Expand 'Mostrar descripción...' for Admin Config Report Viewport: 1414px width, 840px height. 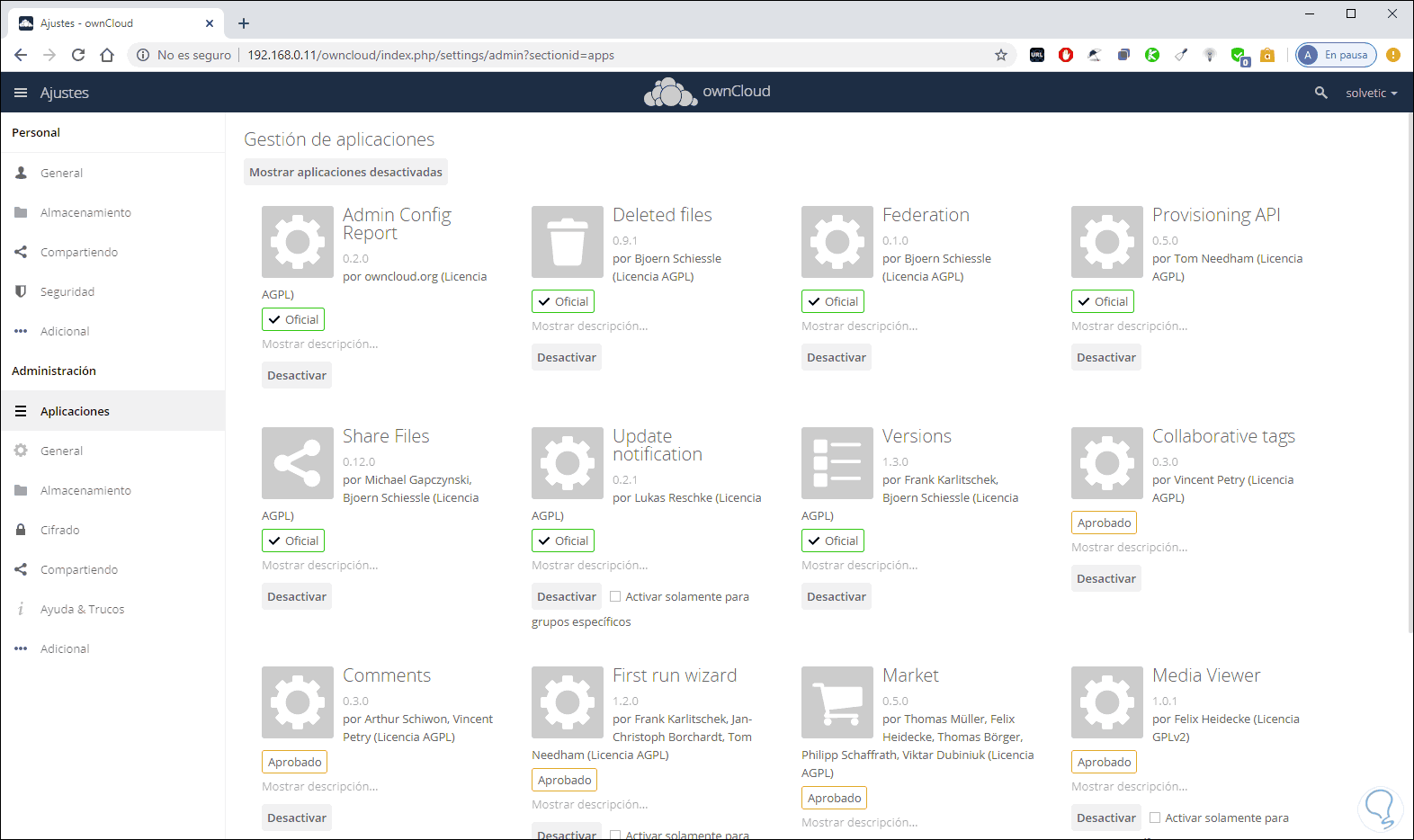(320, 344)
